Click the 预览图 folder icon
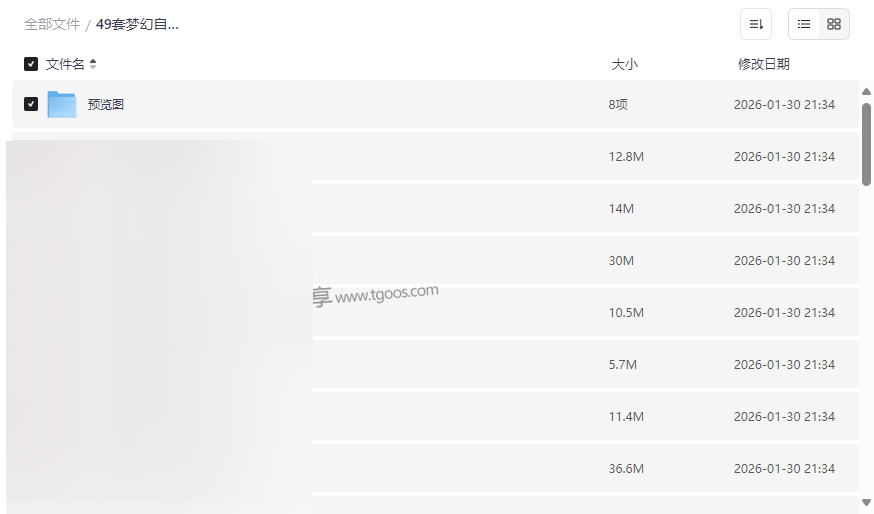The width and height of the screenshot is (874, 514). tap(62, 104)
